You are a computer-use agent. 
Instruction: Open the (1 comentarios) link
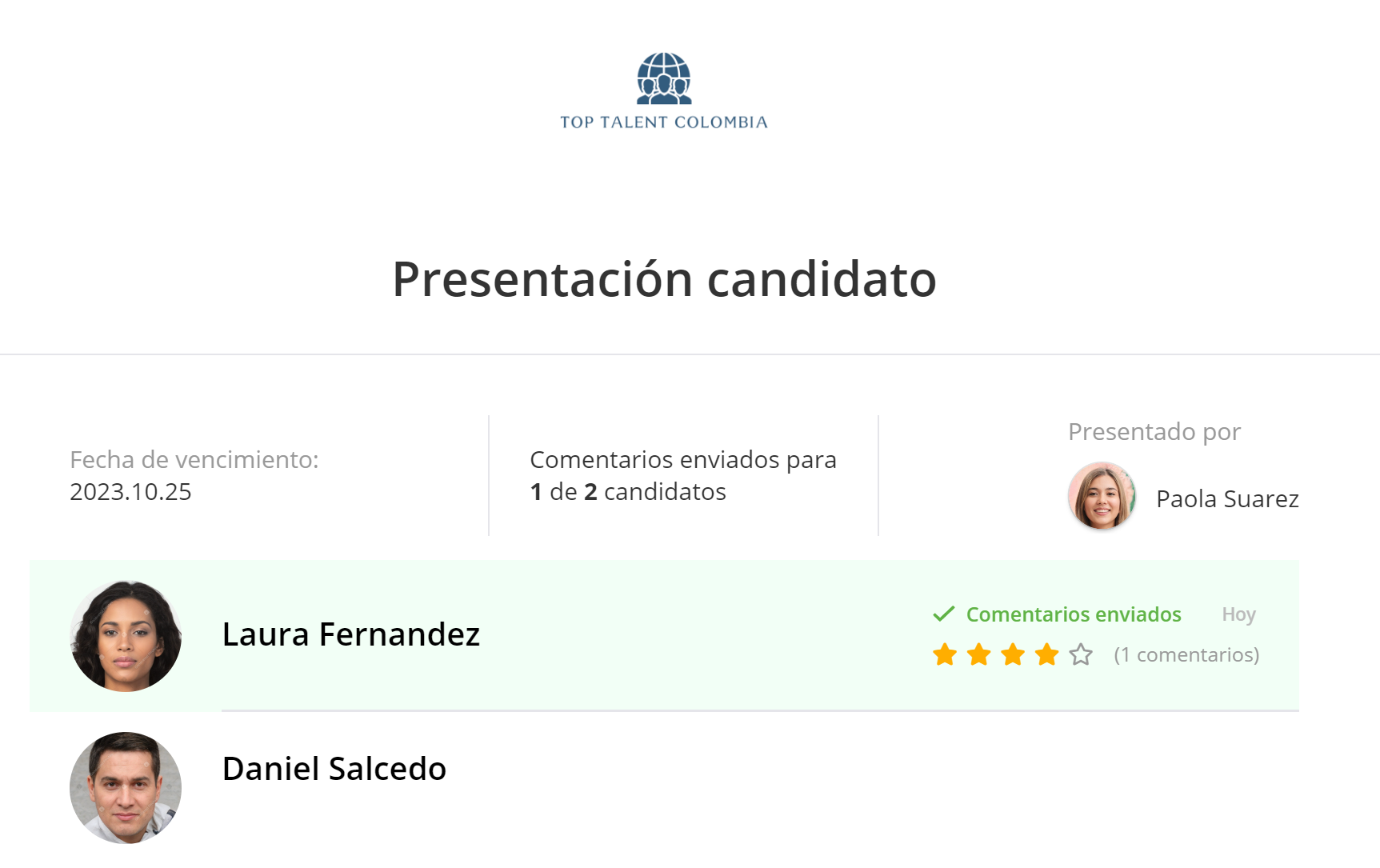click(1186, 655)
